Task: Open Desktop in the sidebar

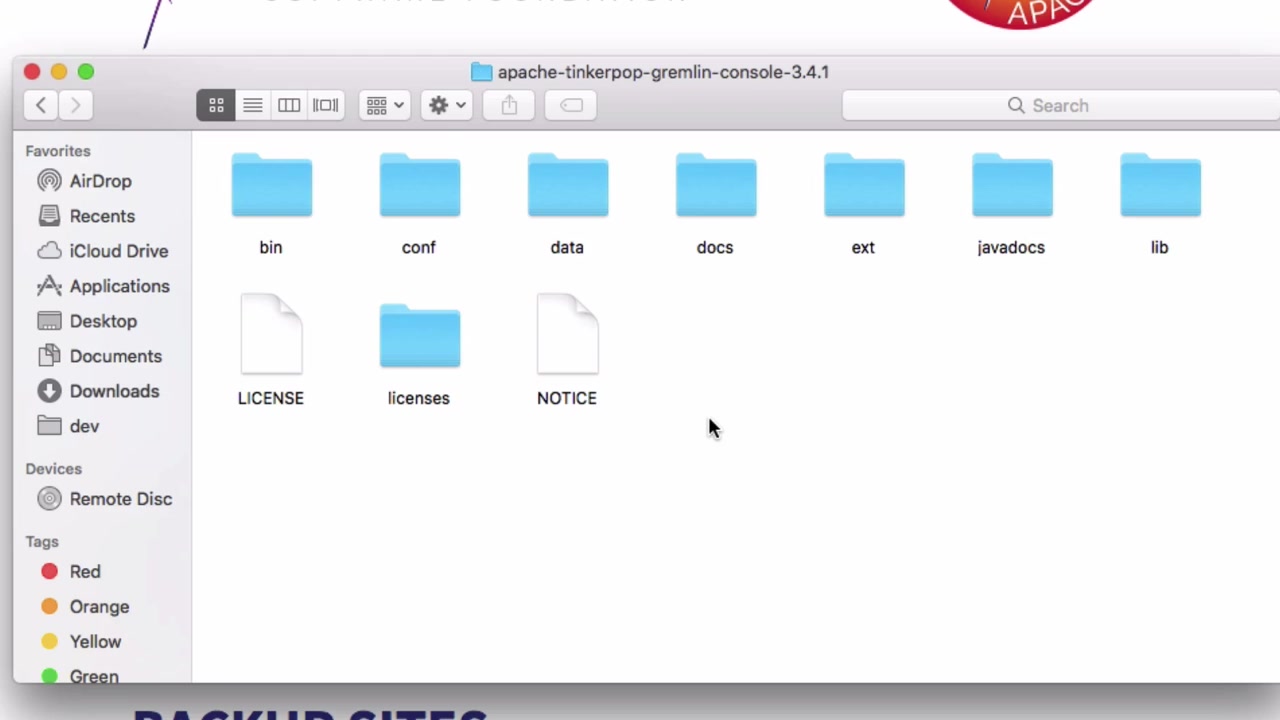Action: pyautogui.click(x=102, y=321)
